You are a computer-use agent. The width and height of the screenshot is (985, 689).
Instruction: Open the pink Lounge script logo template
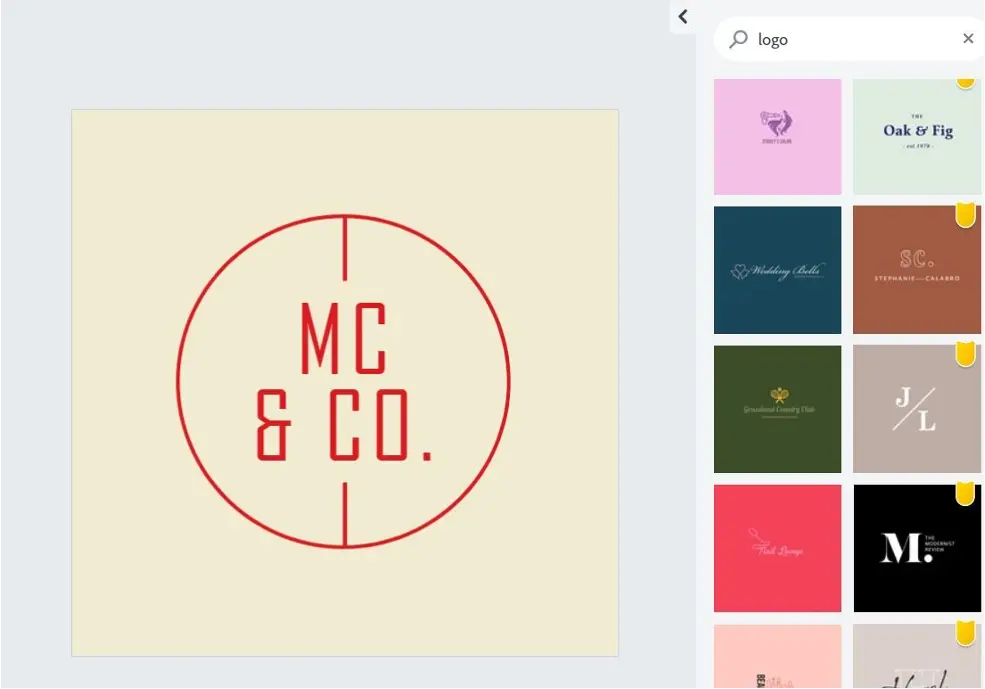[x=778, y=547]
